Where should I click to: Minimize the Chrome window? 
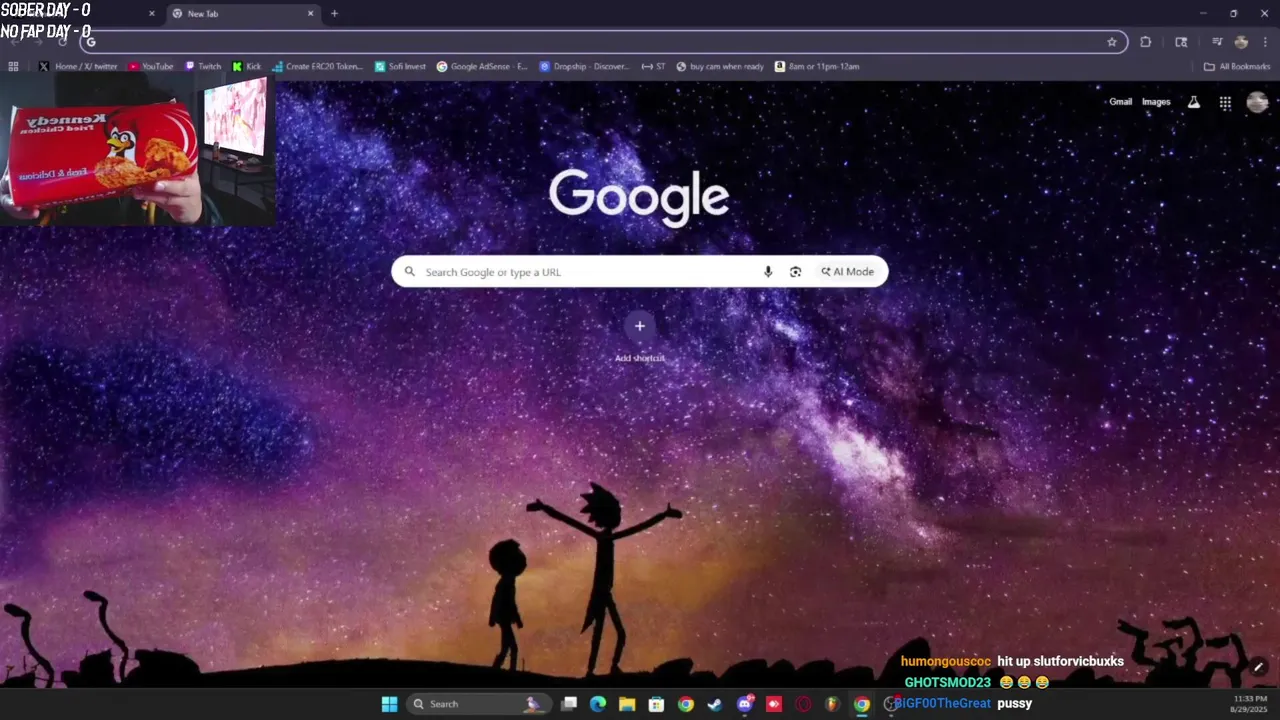(x=1203, y=14)
